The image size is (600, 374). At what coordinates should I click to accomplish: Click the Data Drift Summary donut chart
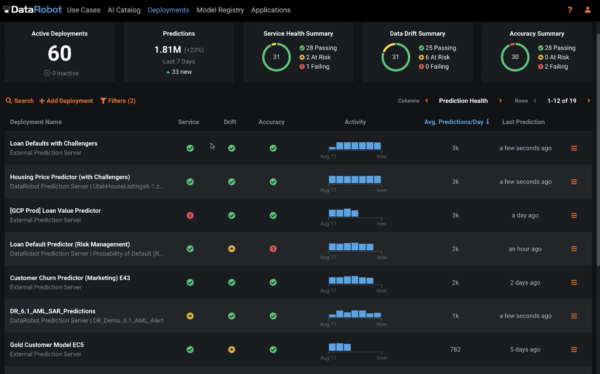tap(396, 57)
